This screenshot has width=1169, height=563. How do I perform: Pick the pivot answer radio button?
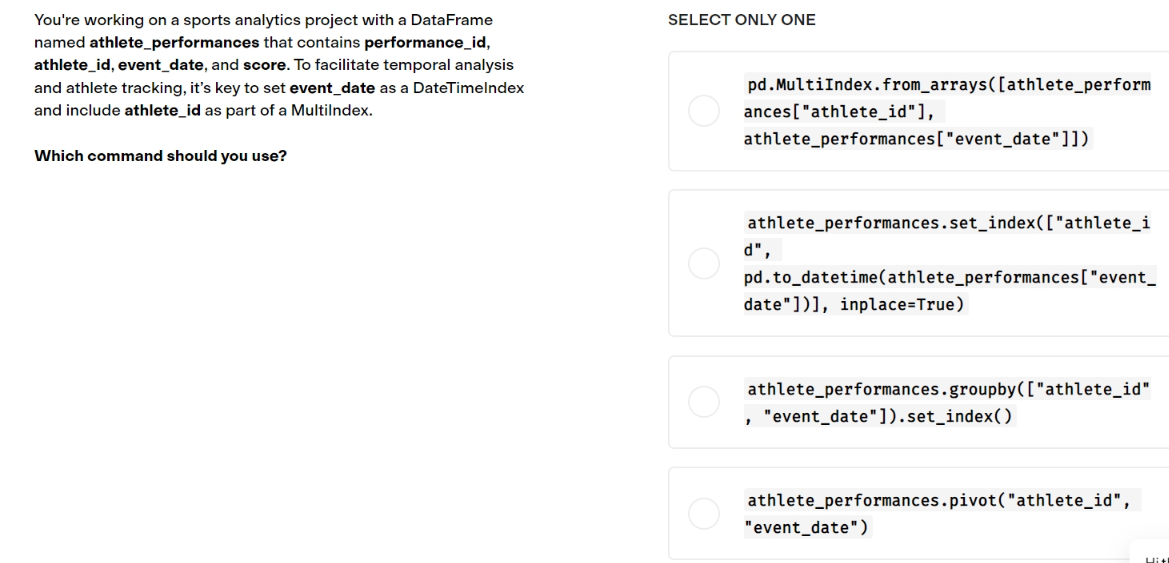(703, 514)
